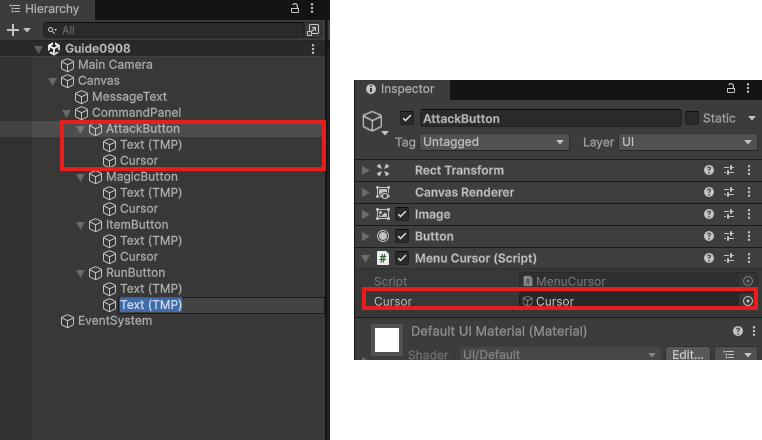Open scene search picker icon in Hierarchy
Screen dimensions: 762x440
313,30
